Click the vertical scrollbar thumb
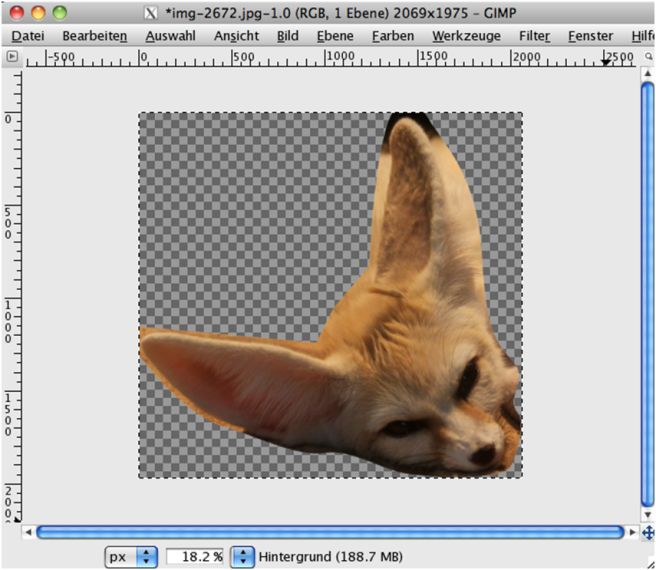Image resolution: width=656 pixels, height=570 pixels. (x=647, y=290)
